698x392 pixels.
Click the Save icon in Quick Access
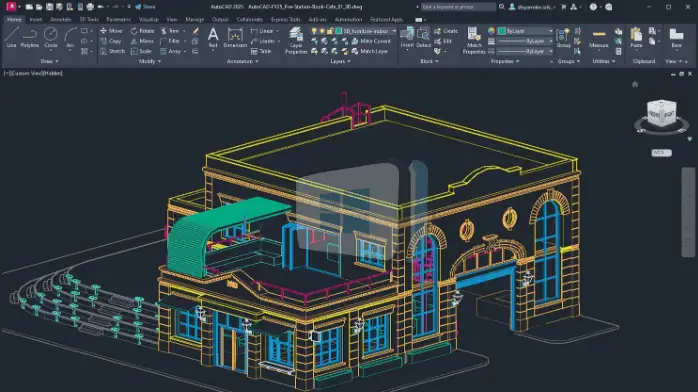click(49, 7)
